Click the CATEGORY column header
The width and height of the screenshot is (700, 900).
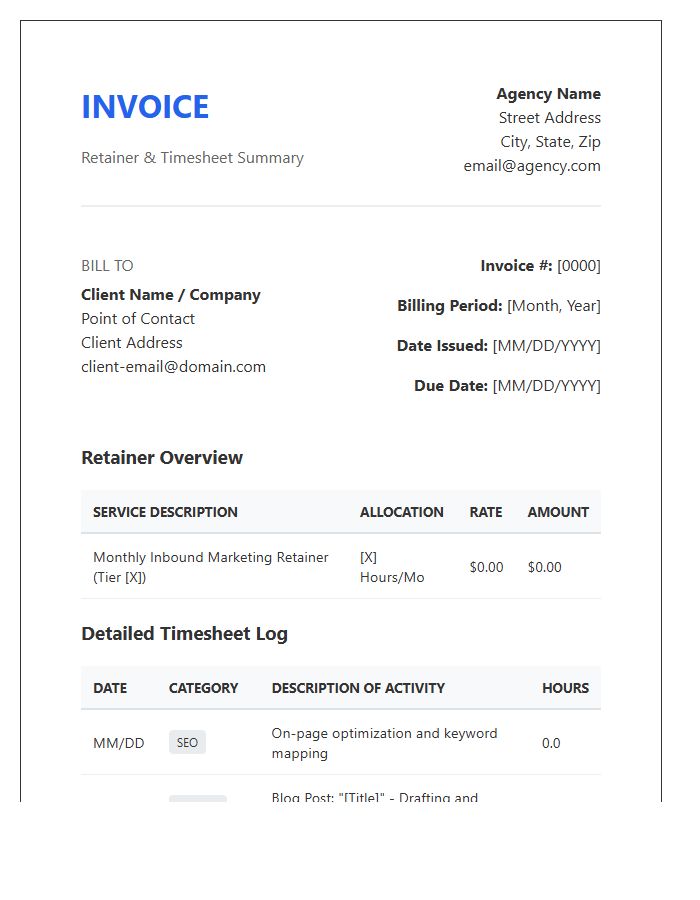[x=203, y=688]
